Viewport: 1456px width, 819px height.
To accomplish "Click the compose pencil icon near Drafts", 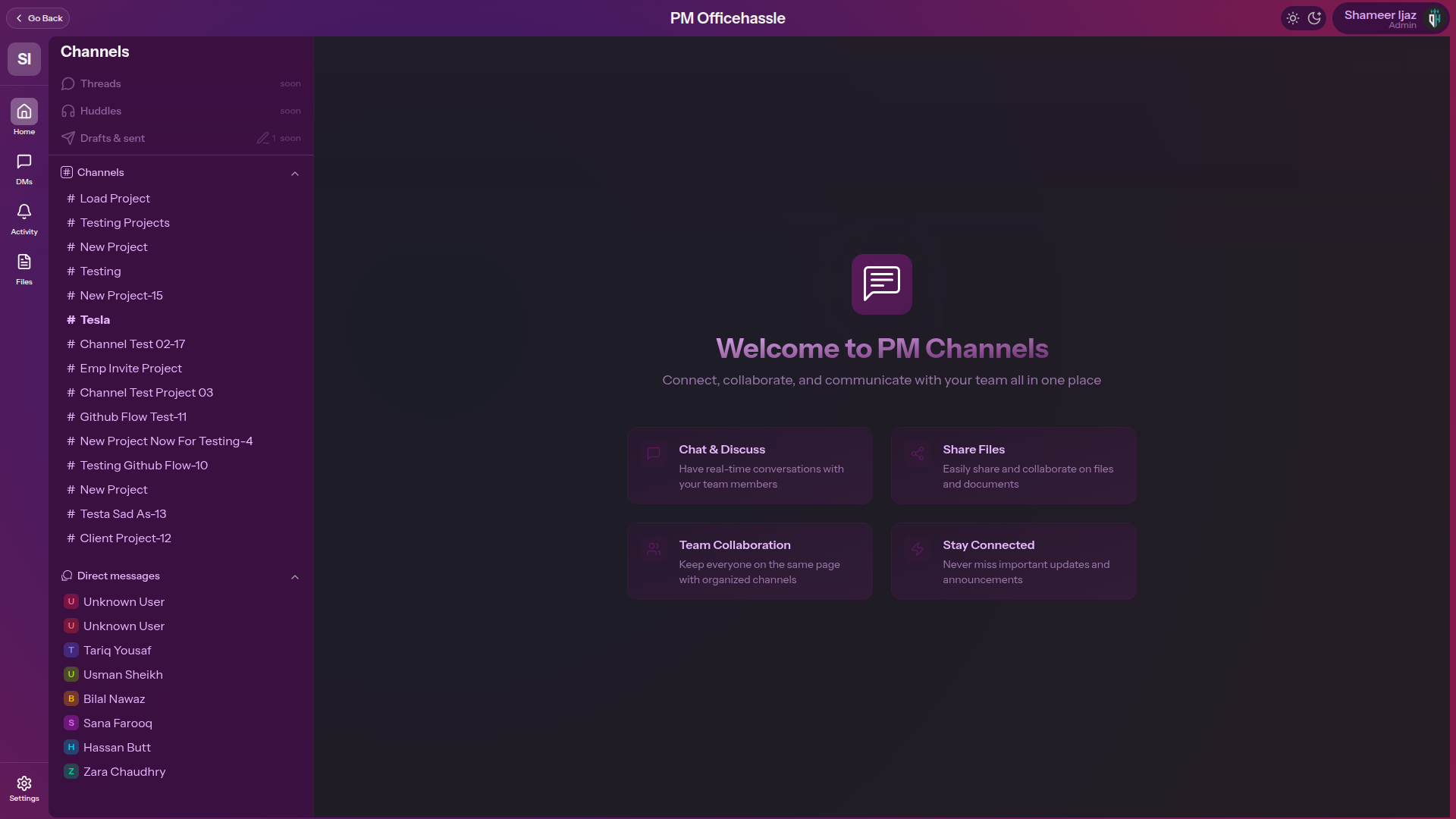I will point(262,138).
